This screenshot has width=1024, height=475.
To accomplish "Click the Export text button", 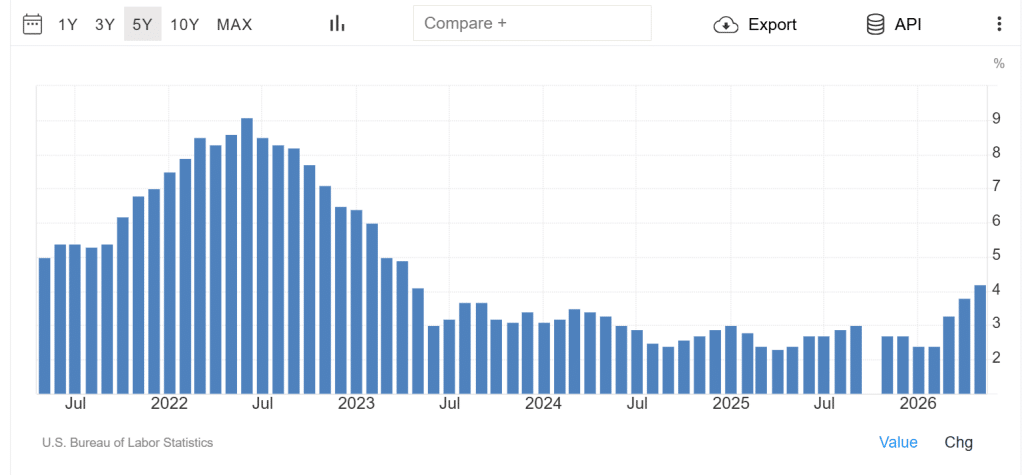I will (x=773, y=25).
